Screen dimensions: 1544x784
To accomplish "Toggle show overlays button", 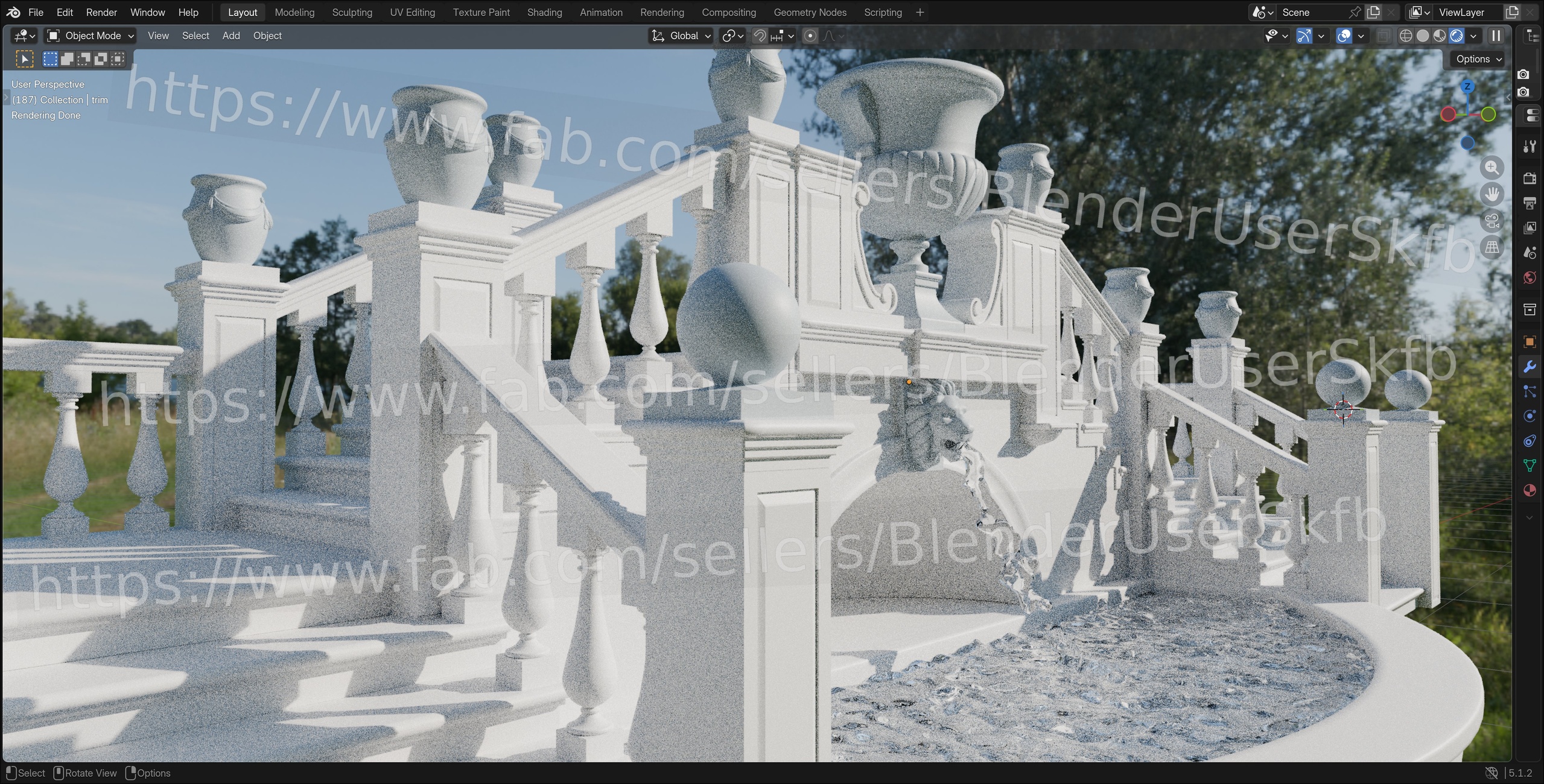I will coord(1344,36).
